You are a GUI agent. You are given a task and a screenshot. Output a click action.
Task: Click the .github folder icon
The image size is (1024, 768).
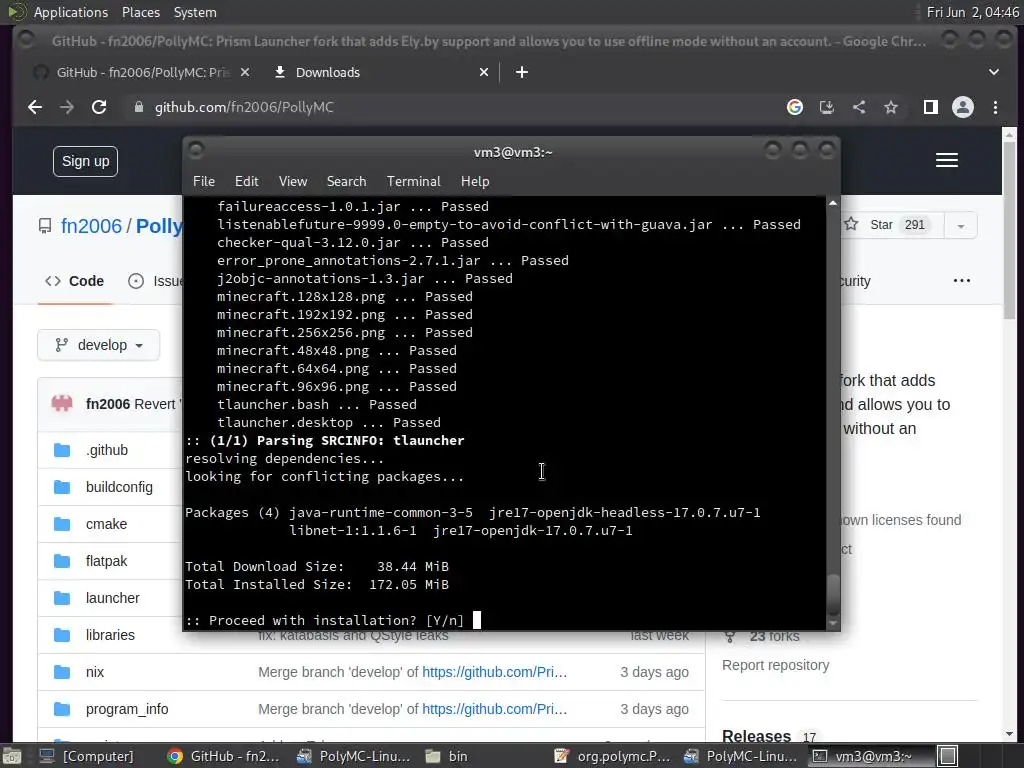(x=62, y=450)
